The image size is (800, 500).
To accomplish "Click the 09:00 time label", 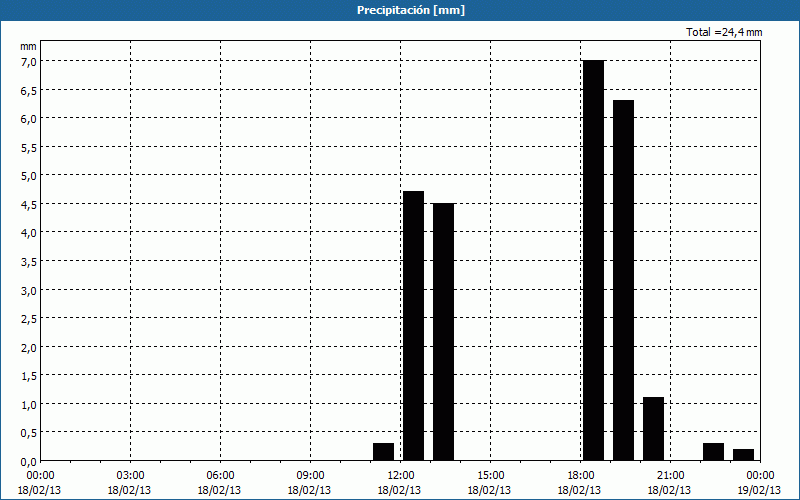I will 310,476.
